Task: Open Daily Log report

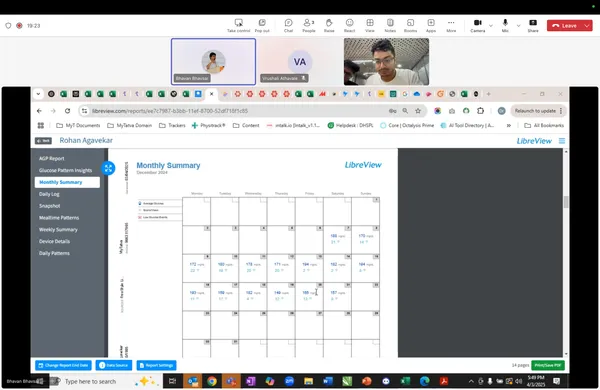Action: click(x=49, y=194)
